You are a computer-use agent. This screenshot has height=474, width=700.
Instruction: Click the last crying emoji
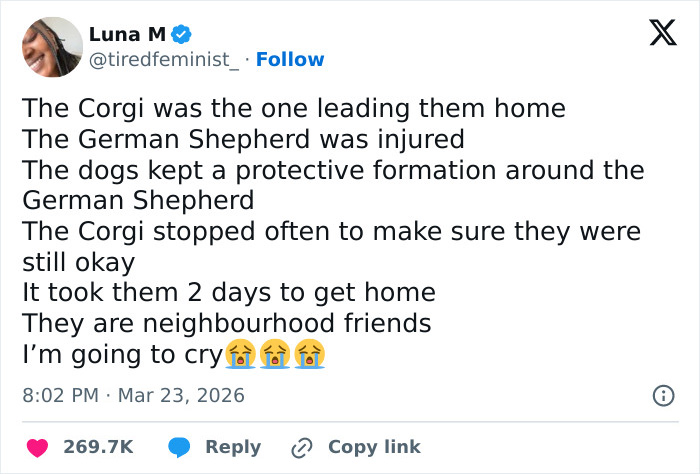(310, 353)
